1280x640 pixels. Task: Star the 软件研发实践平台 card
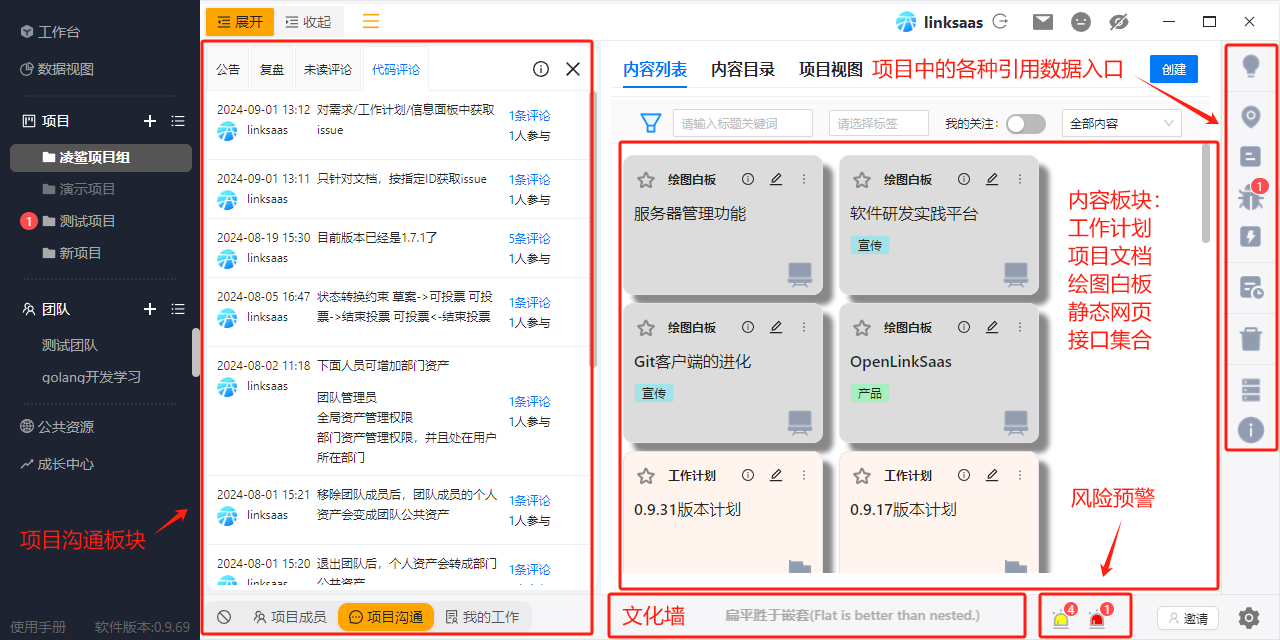862,179
